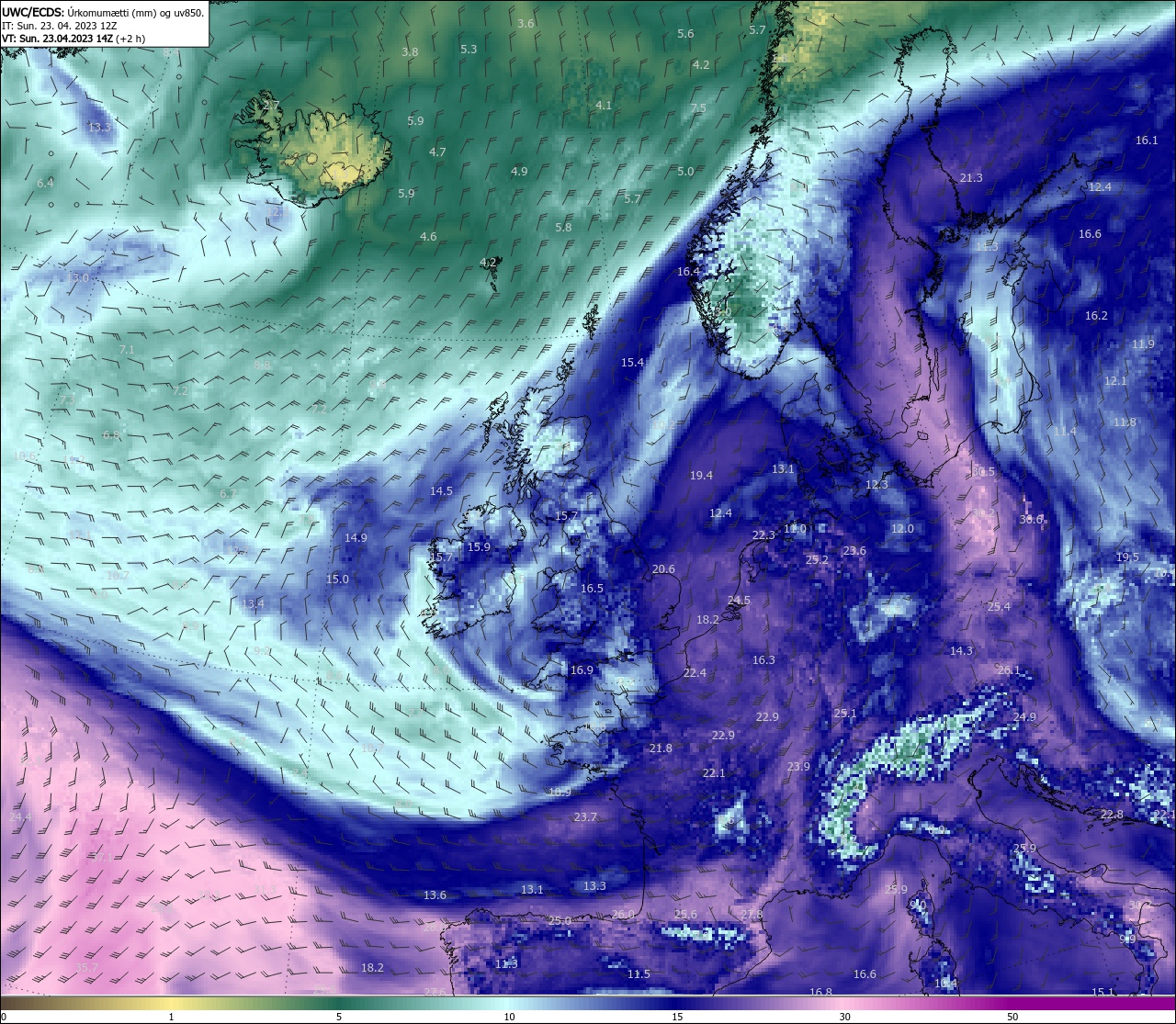Image resolution: width=1176 pixels, height=1024 pixels.
Task: Click map value 5.0
Action: [x=685, y=171]
